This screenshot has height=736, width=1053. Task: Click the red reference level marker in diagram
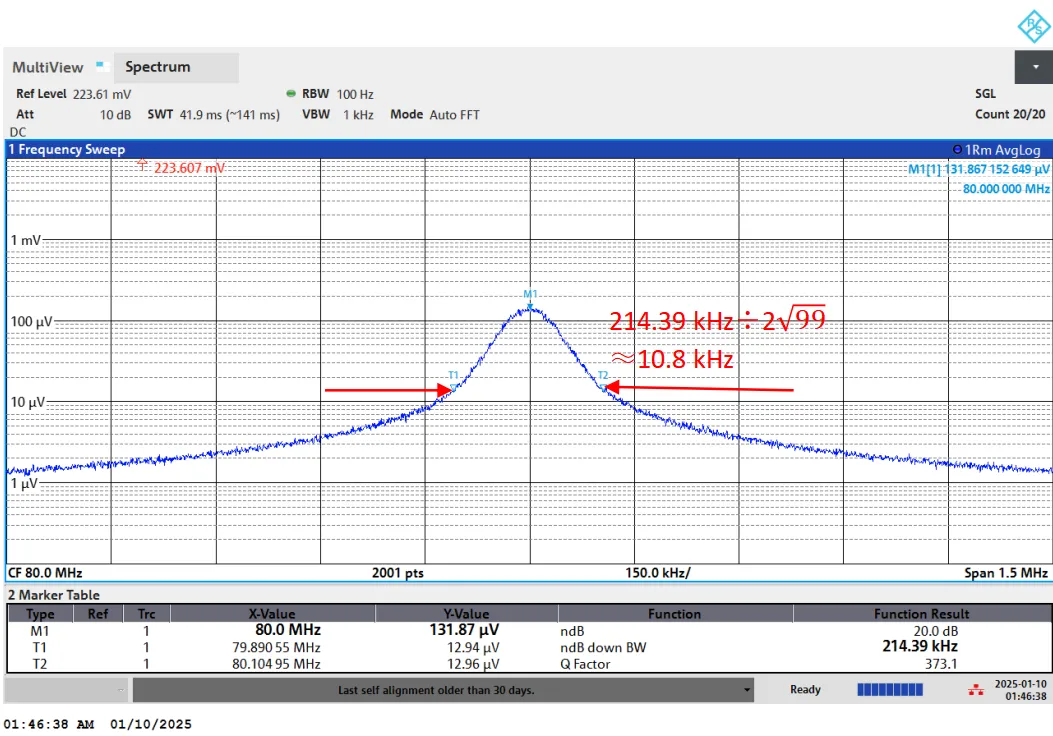click(x=143, y=164)
